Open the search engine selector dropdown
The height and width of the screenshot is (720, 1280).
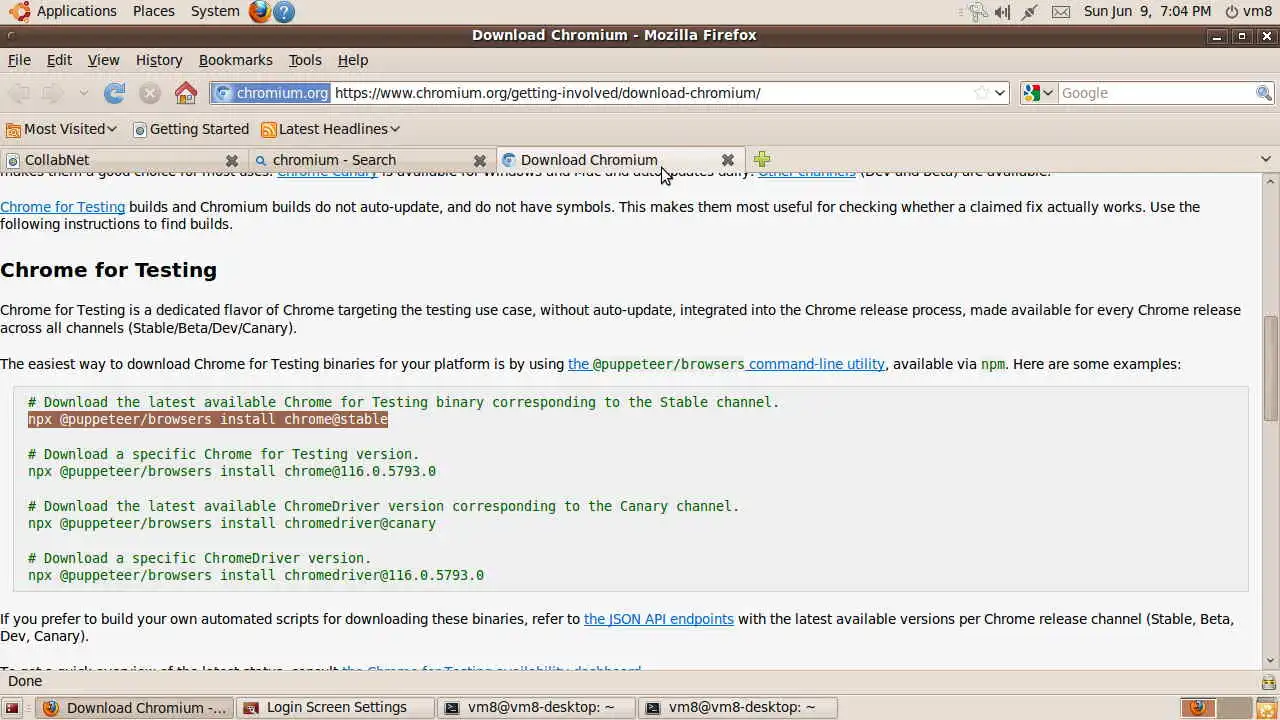(1038, 93)
